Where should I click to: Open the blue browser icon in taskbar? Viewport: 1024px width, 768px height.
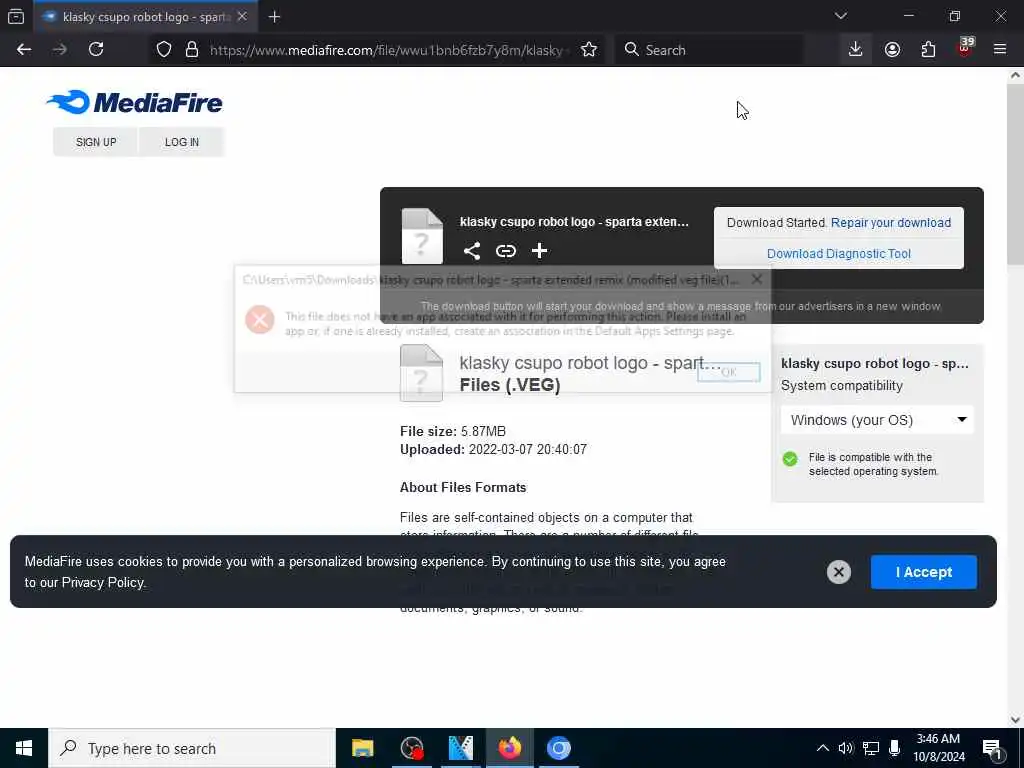click(558, 748)
